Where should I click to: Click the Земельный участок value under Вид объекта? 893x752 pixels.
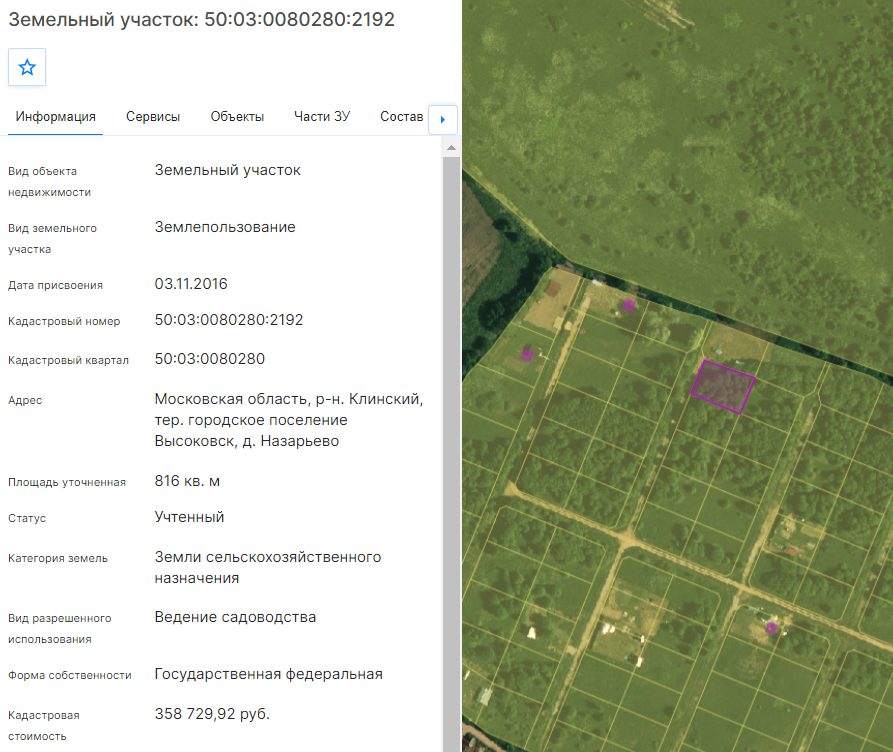(x=227, y=170)
